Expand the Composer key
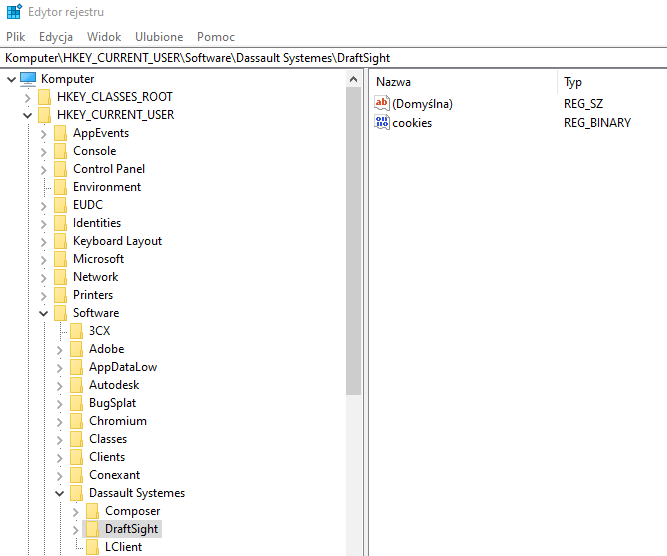This screenshot has height=556, width=667. pyautogui.click(x=76, y=512)
